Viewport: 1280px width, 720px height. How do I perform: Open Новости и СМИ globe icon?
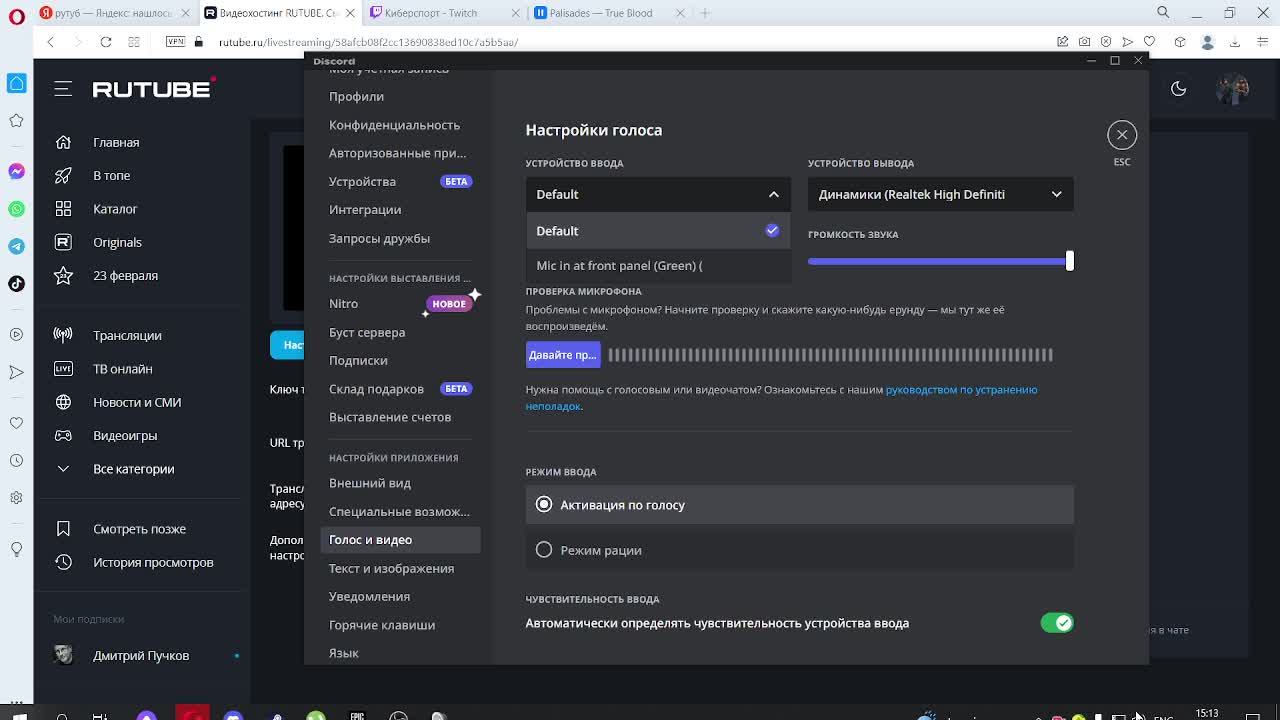tap(63, 402)
